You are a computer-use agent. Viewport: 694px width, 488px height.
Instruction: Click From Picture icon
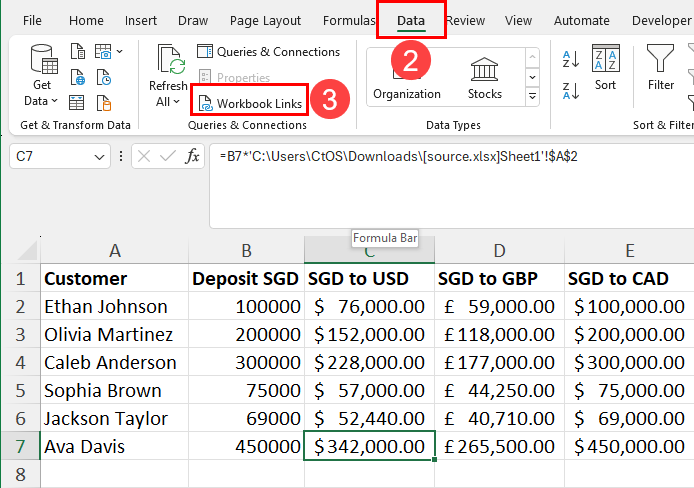pyautogui.click(x=103, y=51)
